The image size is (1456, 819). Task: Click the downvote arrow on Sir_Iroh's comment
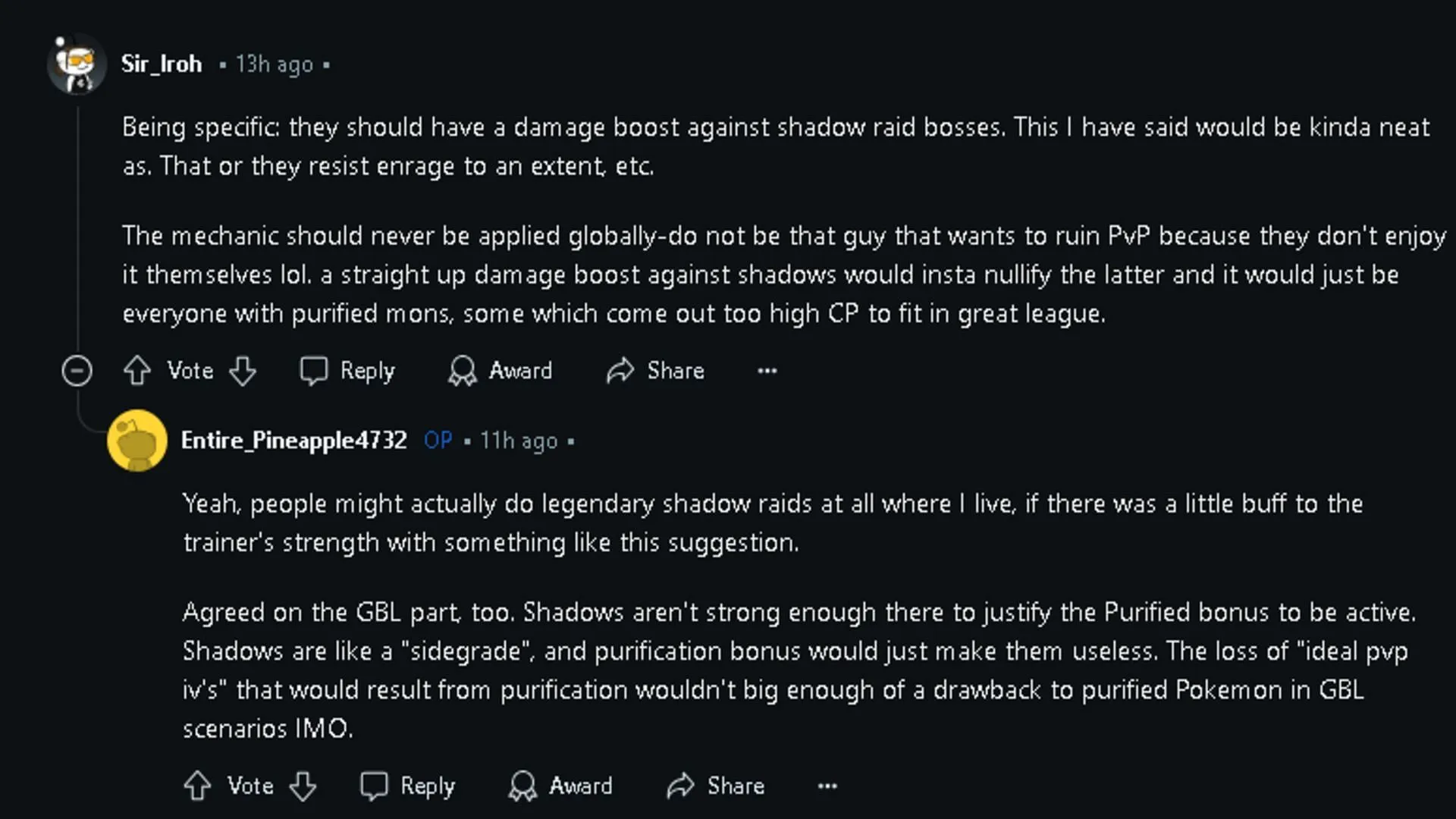tap(242, 370)
